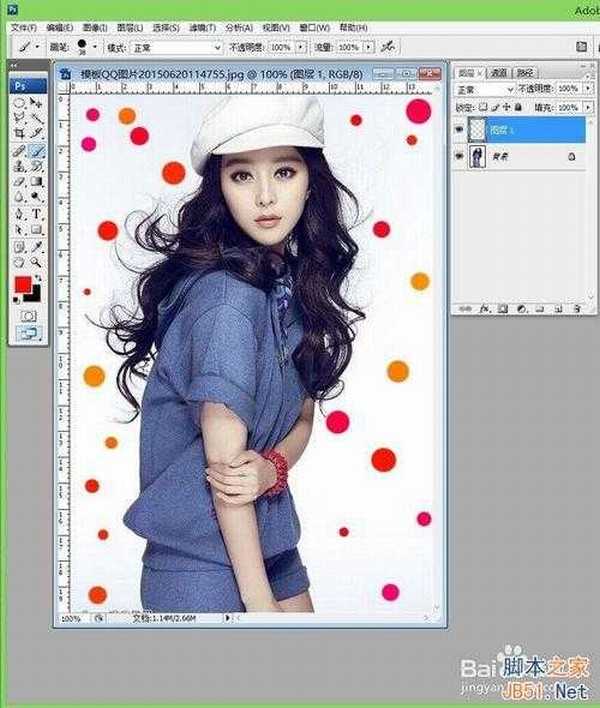This screenshot has width=600, height=708.
Task: Hide Layer 1 using its eye icon
Action: point(459,129)
